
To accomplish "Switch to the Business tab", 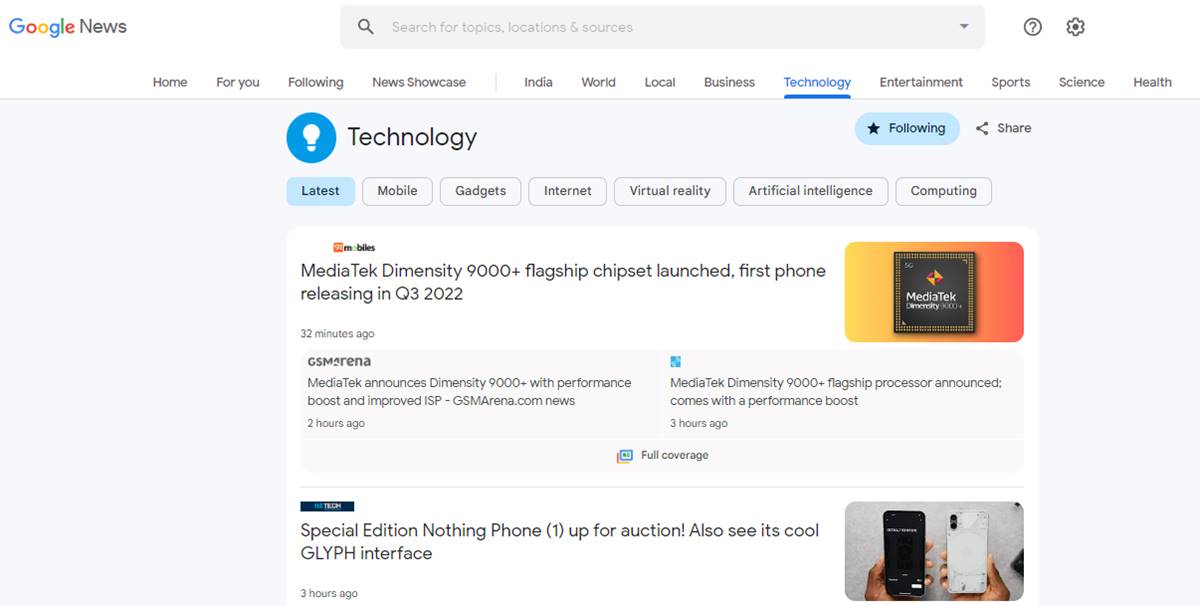I will 729,82.
